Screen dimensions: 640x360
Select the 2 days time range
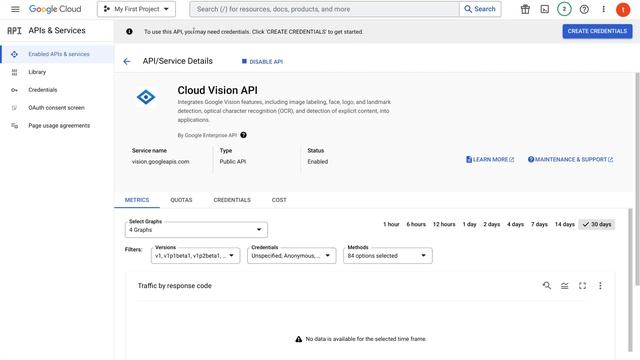[x=491, y=224]
